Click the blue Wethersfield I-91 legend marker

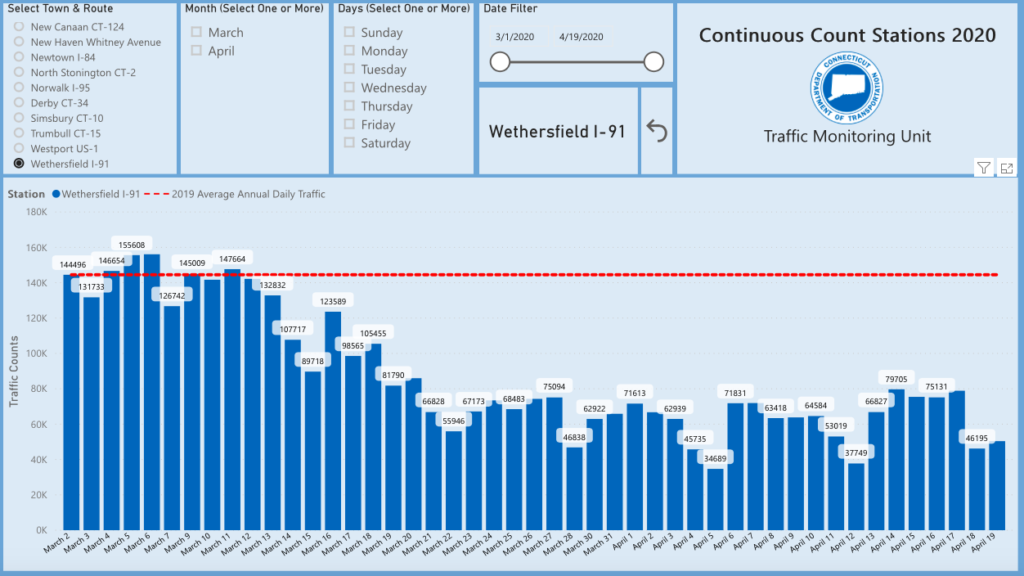pyautogui.click(x=56, y=194)
